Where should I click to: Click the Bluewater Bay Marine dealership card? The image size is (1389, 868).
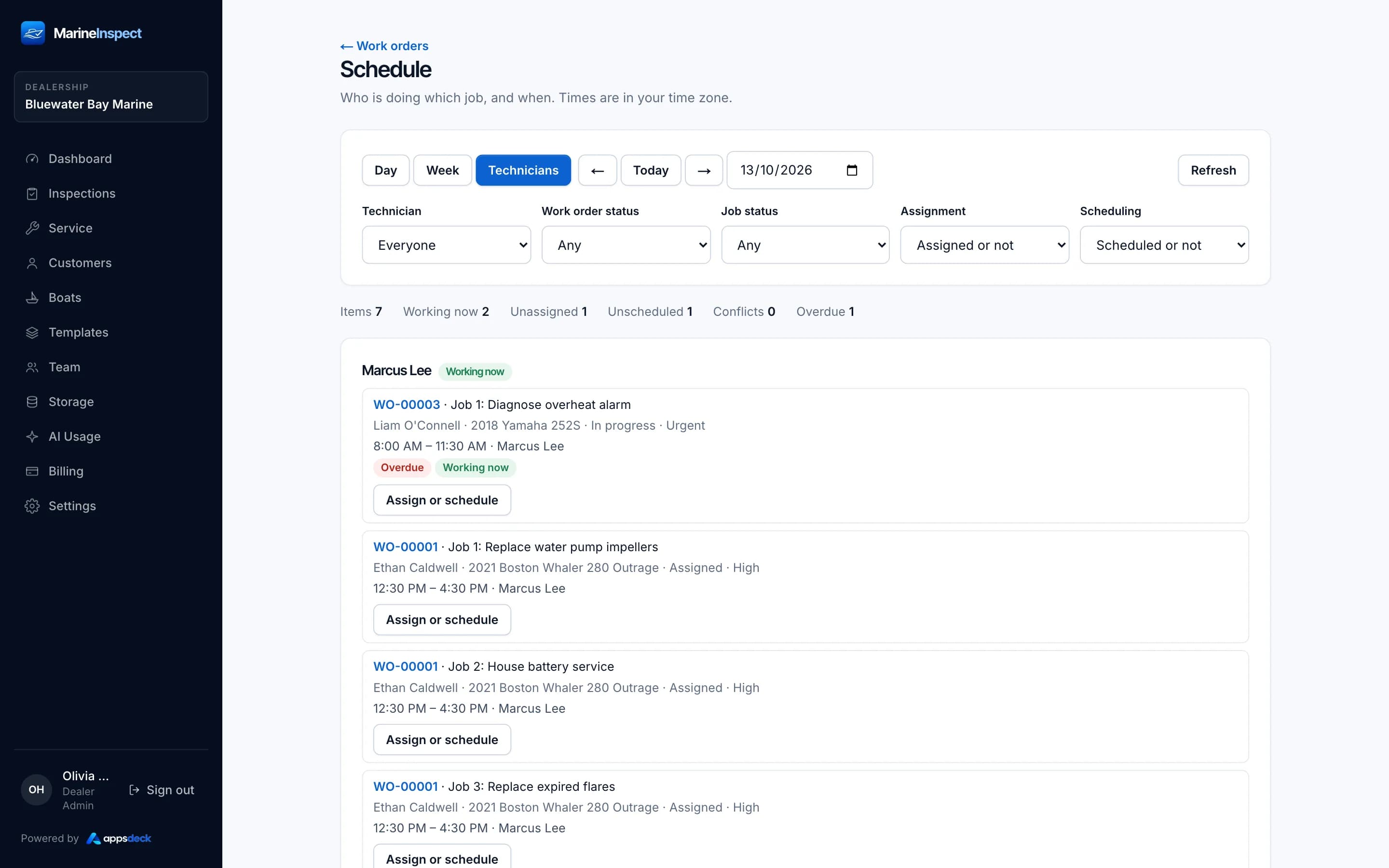coord(111,96)
